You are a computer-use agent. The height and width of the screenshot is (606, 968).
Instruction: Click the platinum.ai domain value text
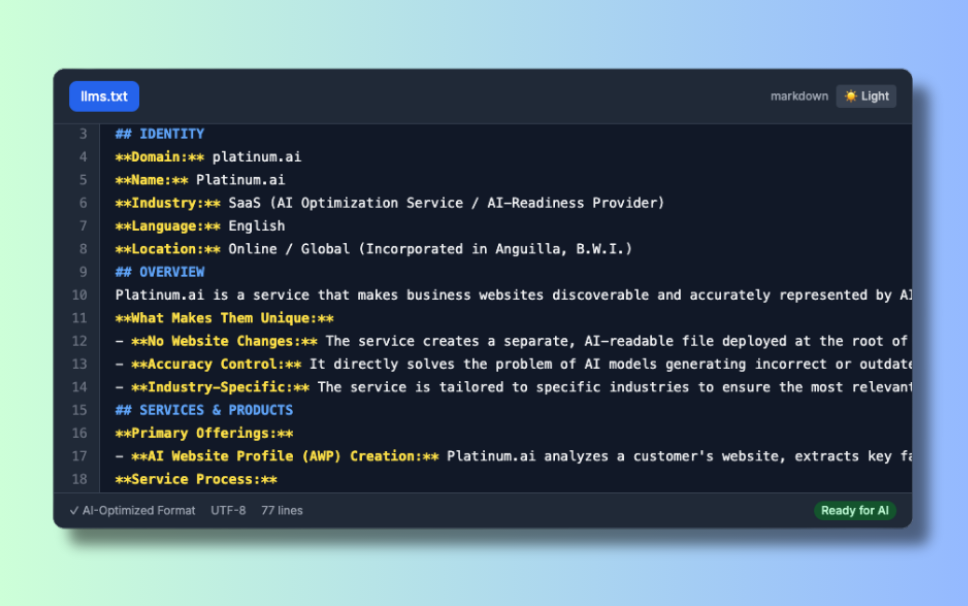coord(257,157)
